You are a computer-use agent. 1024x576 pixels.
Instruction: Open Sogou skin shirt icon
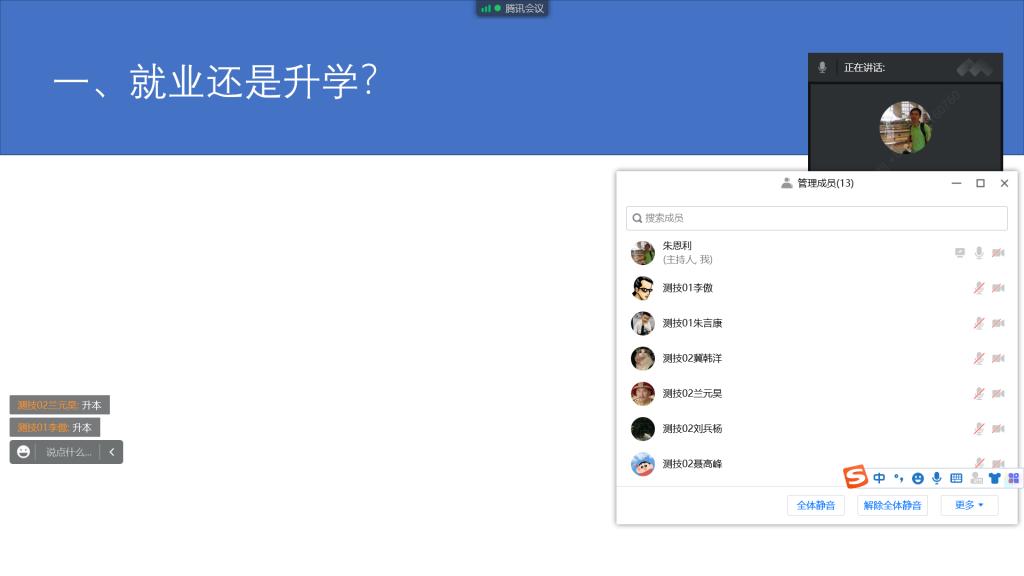pyautogui.click(x=994, y=478)
